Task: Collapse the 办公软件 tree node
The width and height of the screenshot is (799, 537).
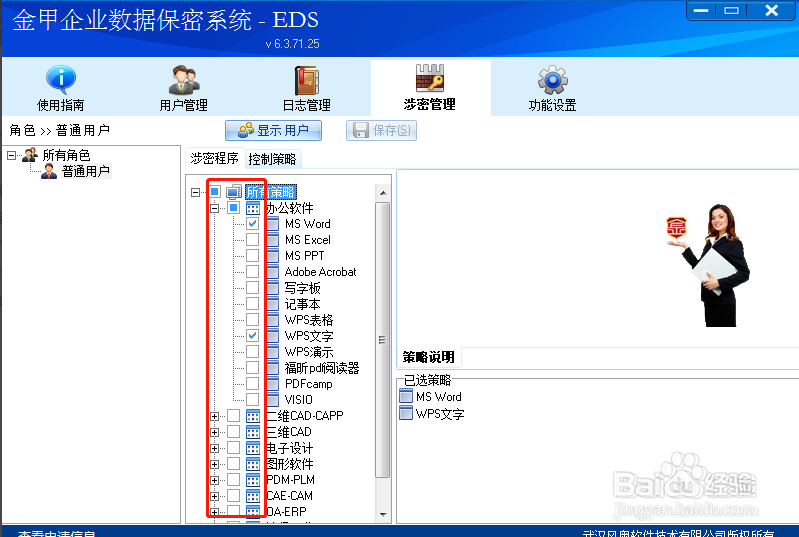Action: pos(215,208)
